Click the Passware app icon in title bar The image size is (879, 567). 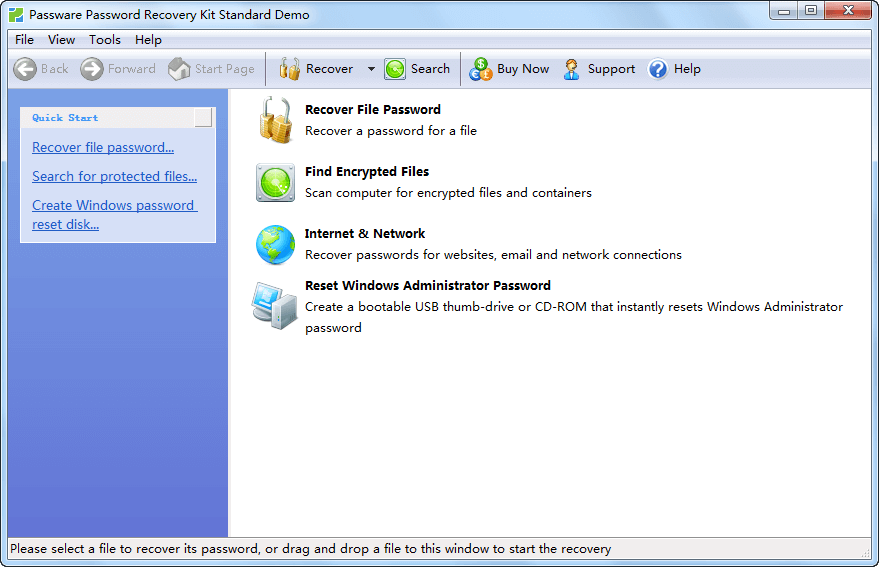pos(16,15)
